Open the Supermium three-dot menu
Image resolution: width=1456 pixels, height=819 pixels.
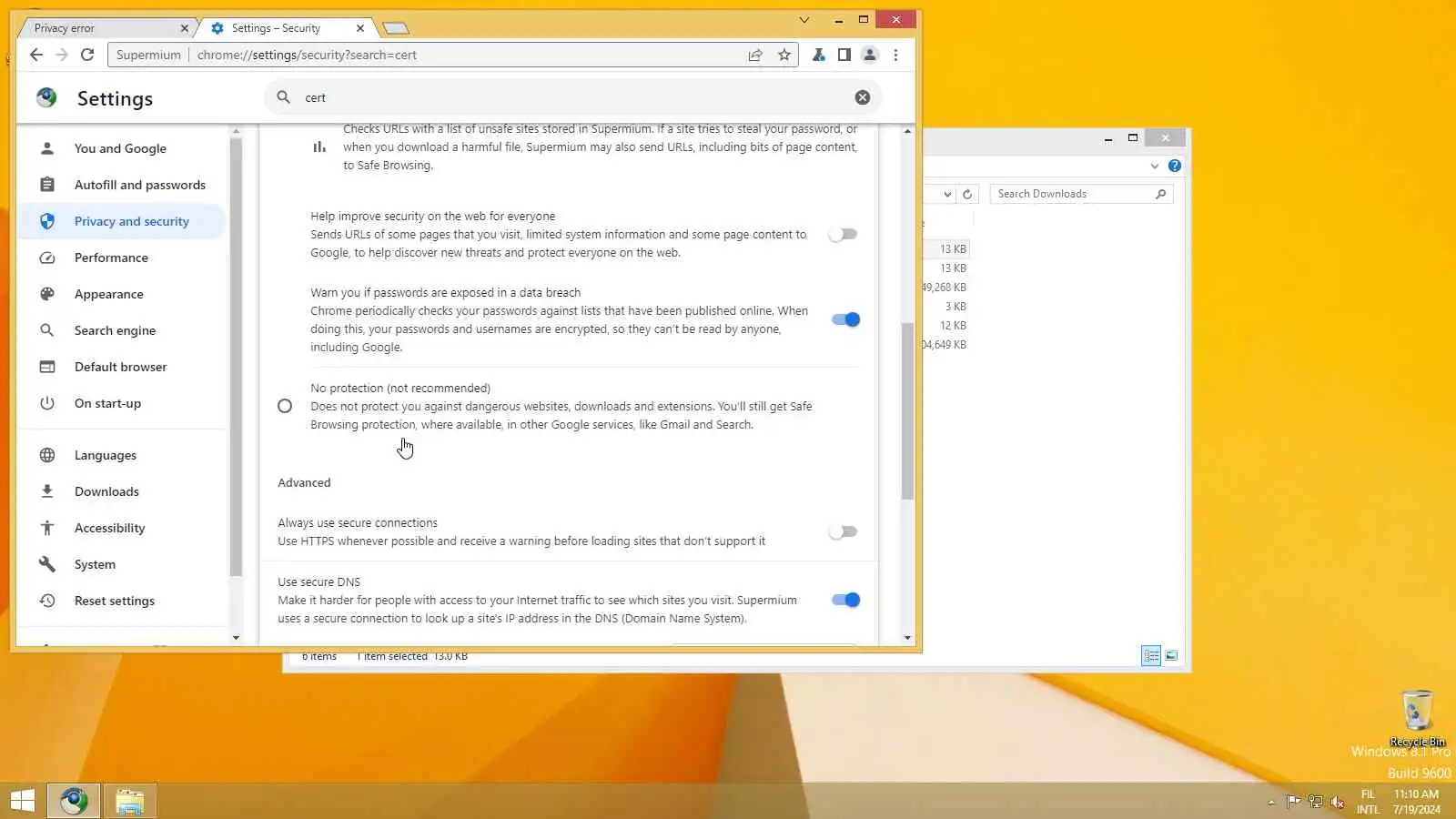click(895, 55)
